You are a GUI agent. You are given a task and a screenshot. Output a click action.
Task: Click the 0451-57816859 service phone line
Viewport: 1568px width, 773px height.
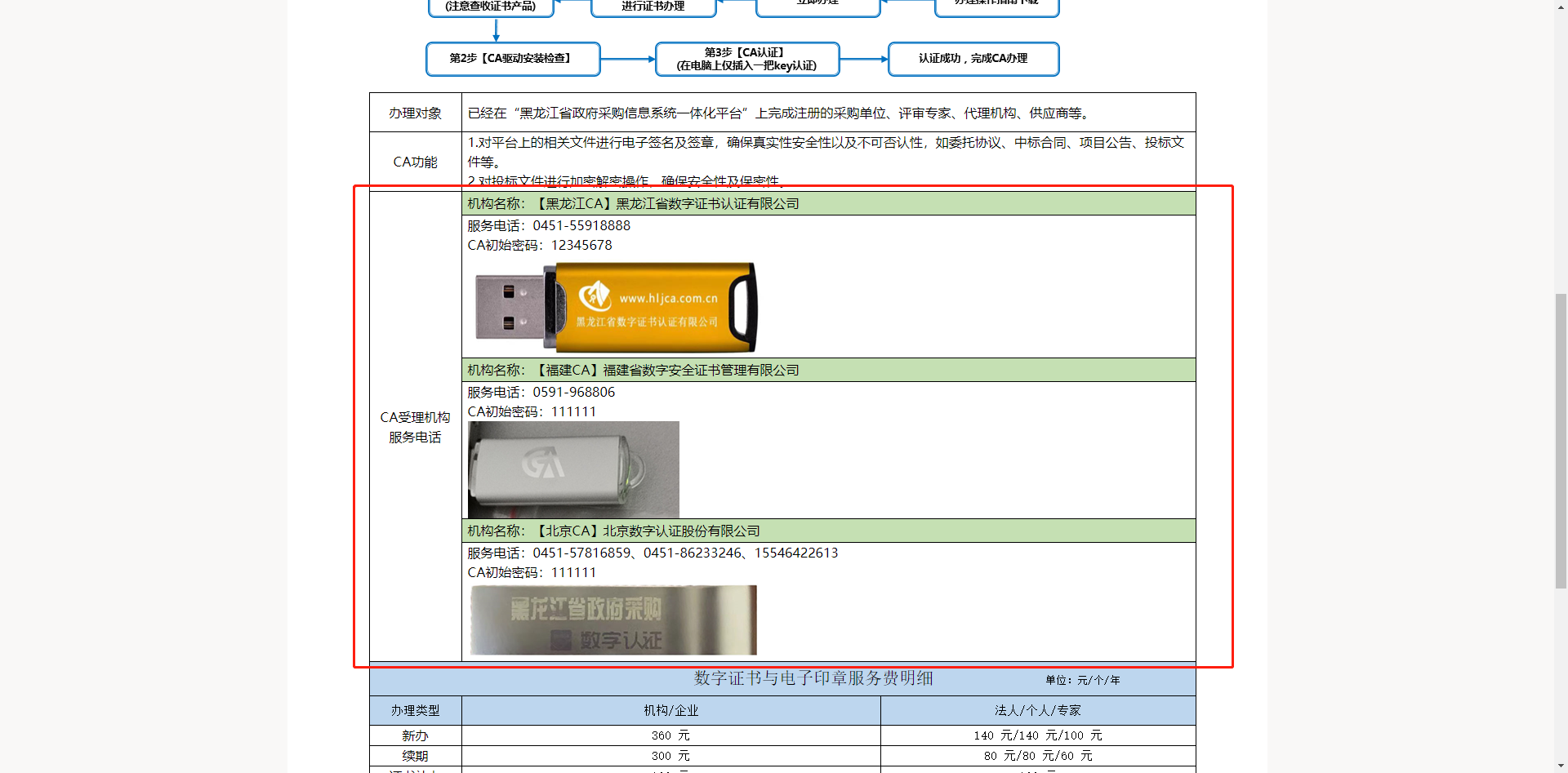pyautogui.click(x=653, y=553)
